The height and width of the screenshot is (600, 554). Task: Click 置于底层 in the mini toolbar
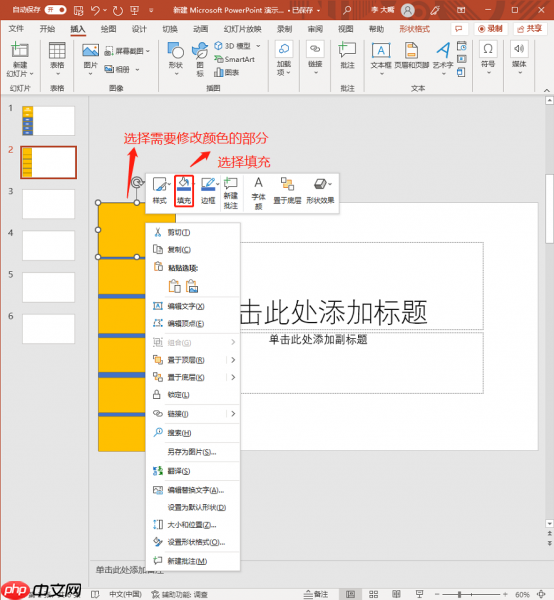pyautogui.click(x=287, y=191)
